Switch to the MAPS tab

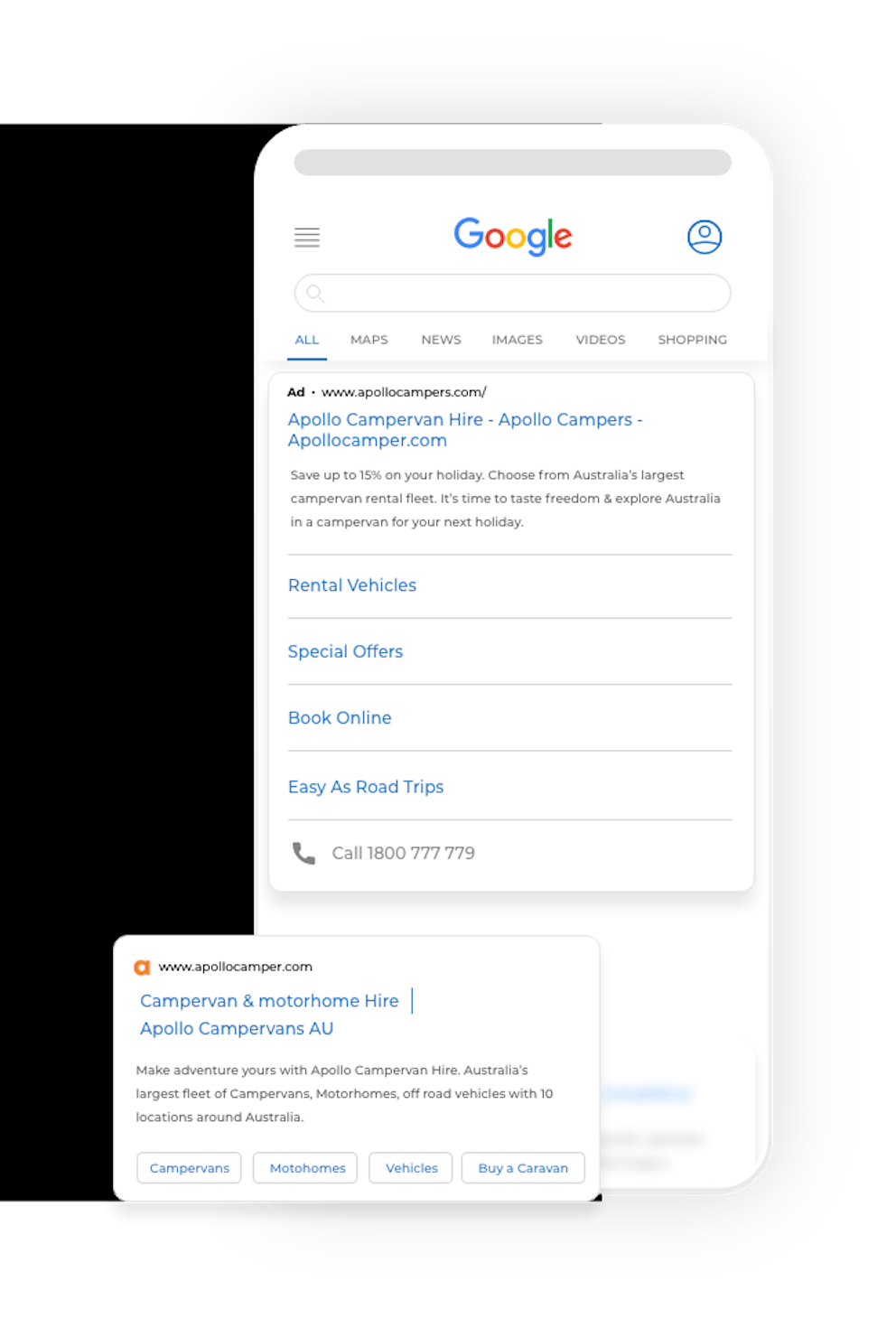click(369, 340)
